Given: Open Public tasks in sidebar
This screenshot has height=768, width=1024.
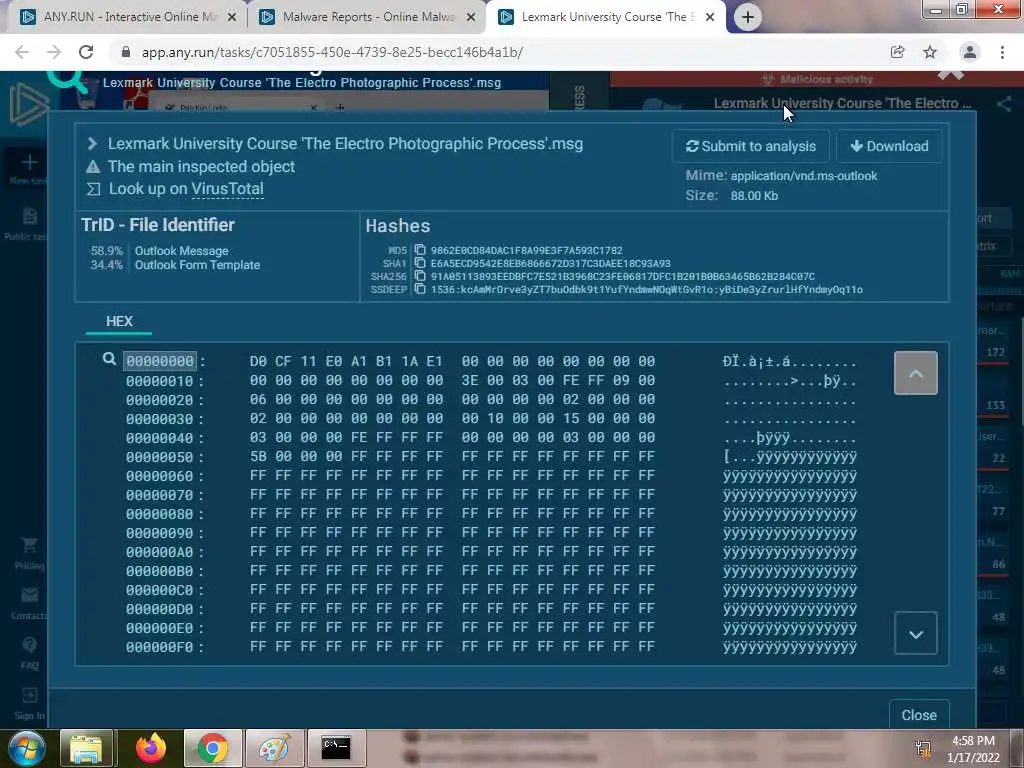Looking at the screenshot, I should pyautogui.click(x=29, y=216).
